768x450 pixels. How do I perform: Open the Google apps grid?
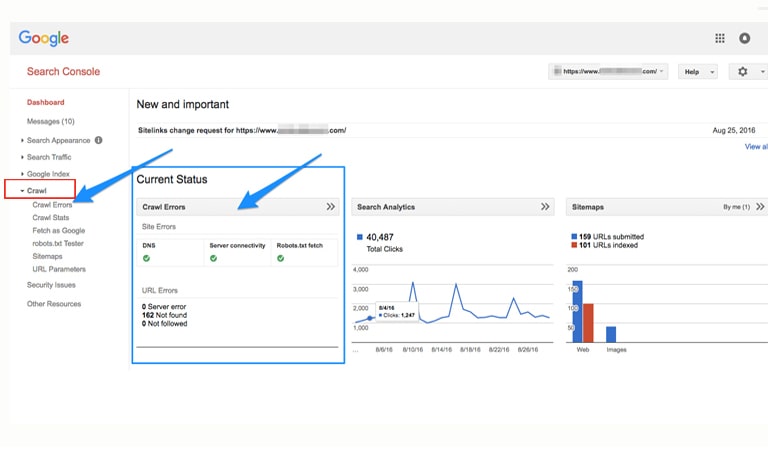pos(720,38)
